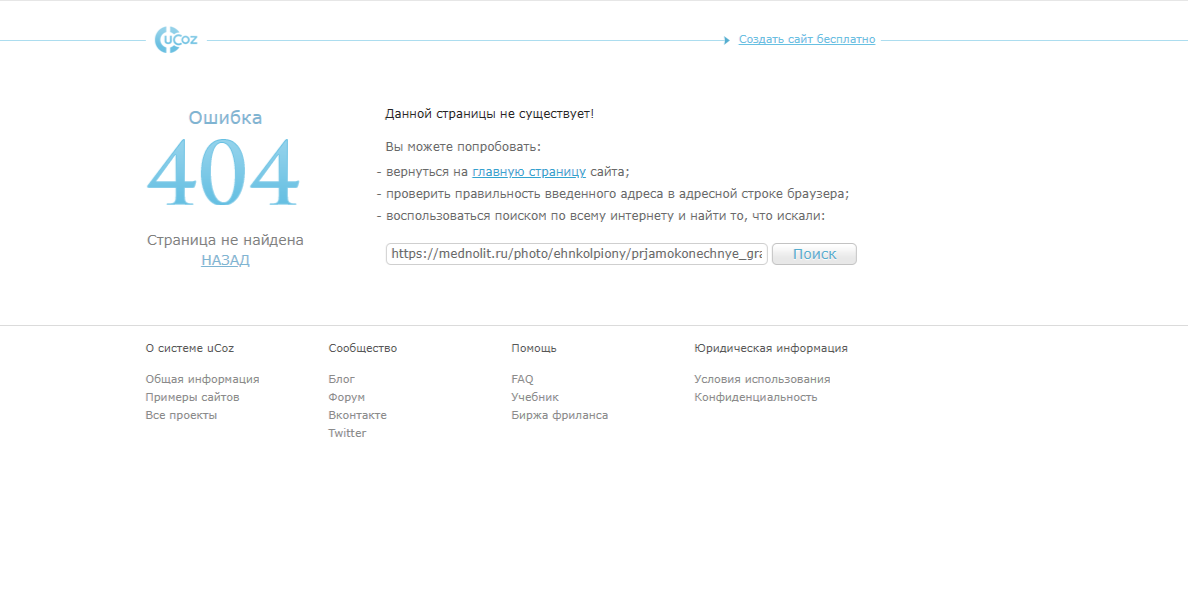
Task: Click the mednolit.ru search address field
Action: coord(577,254)
